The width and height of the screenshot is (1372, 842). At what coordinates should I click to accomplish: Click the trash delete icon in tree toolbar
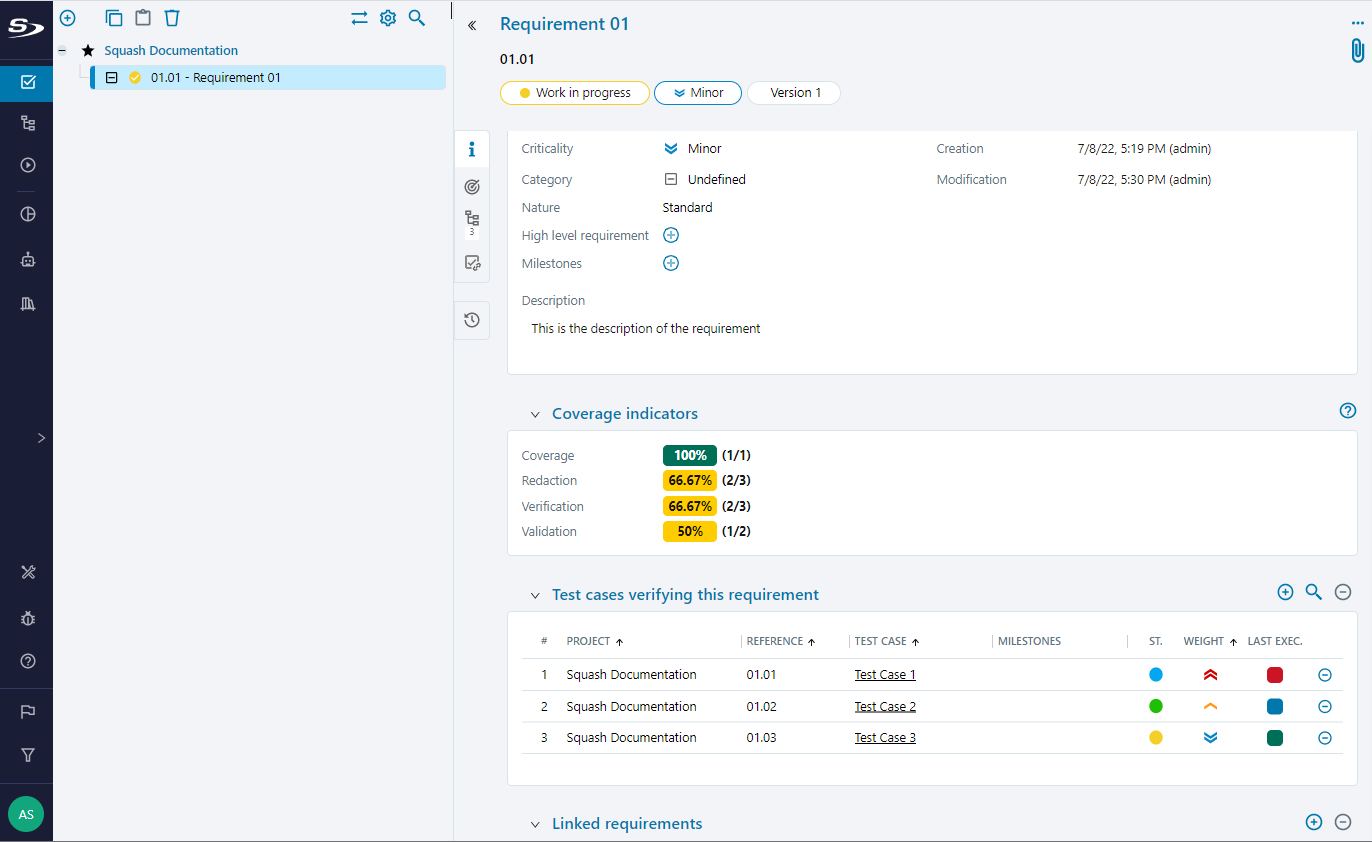pyautogui.click(x=172, y=18)
